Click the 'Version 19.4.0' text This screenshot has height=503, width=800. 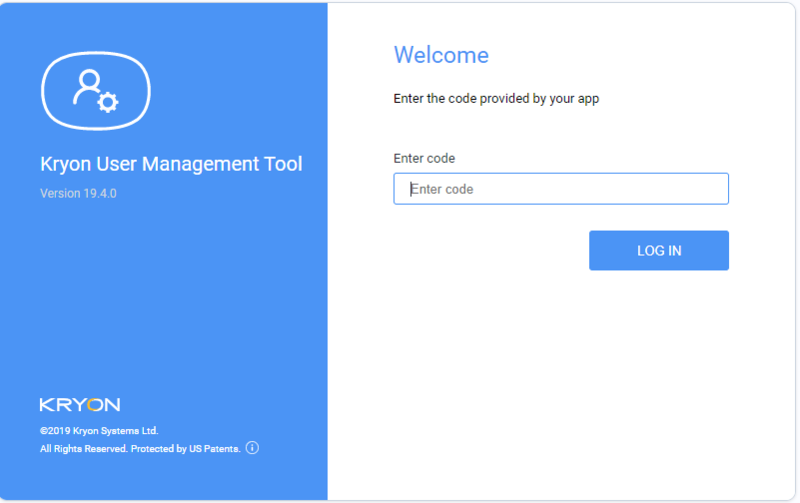[x=78, y=193]
